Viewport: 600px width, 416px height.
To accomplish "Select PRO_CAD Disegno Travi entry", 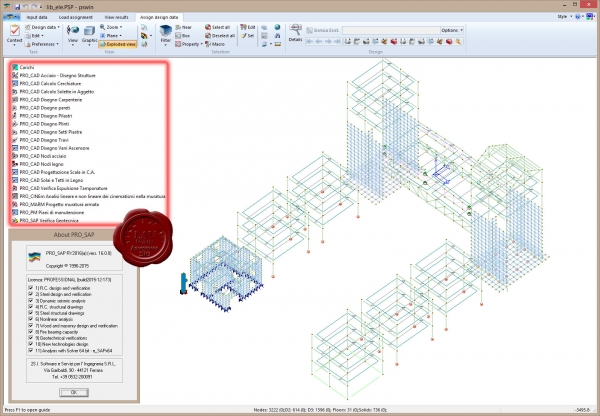I will coord(40,140).
